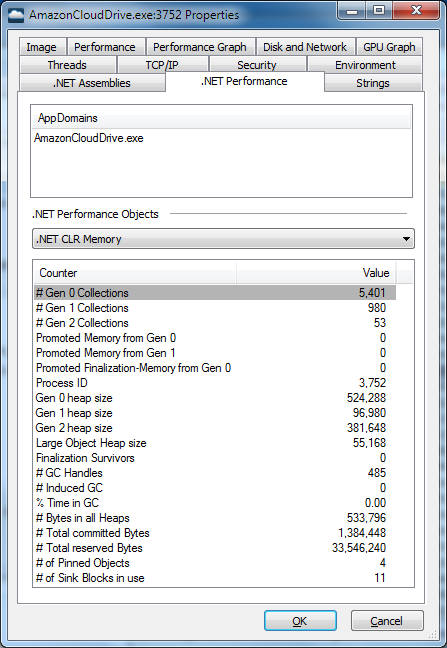
Task: Switch to .NET Assemblies tab
Action: click(92, 83)
